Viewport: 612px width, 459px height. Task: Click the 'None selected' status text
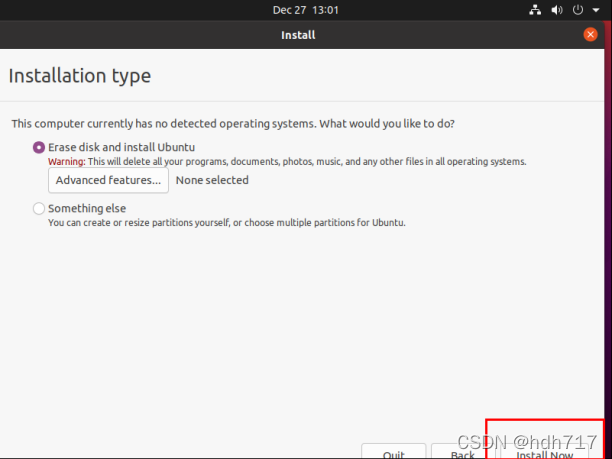[212, 180]
